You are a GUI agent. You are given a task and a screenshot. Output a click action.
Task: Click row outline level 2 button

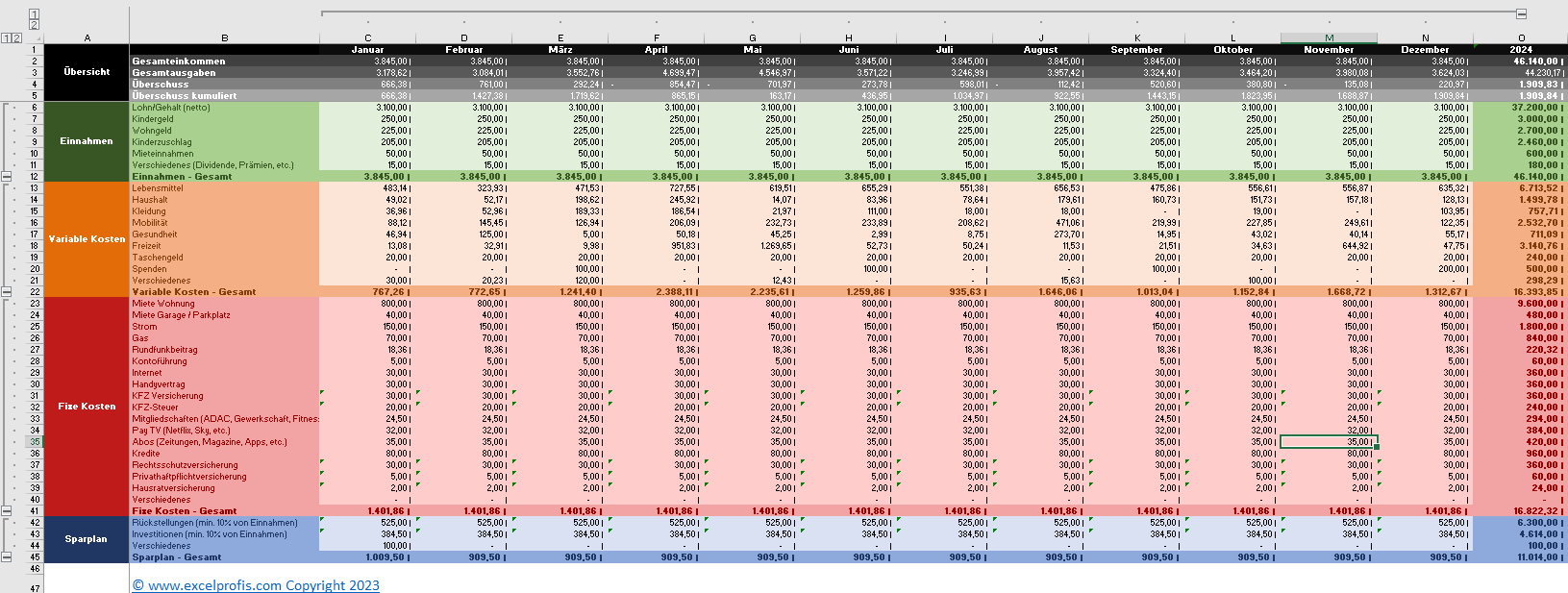pyautogui.click(x=15, y=38)
